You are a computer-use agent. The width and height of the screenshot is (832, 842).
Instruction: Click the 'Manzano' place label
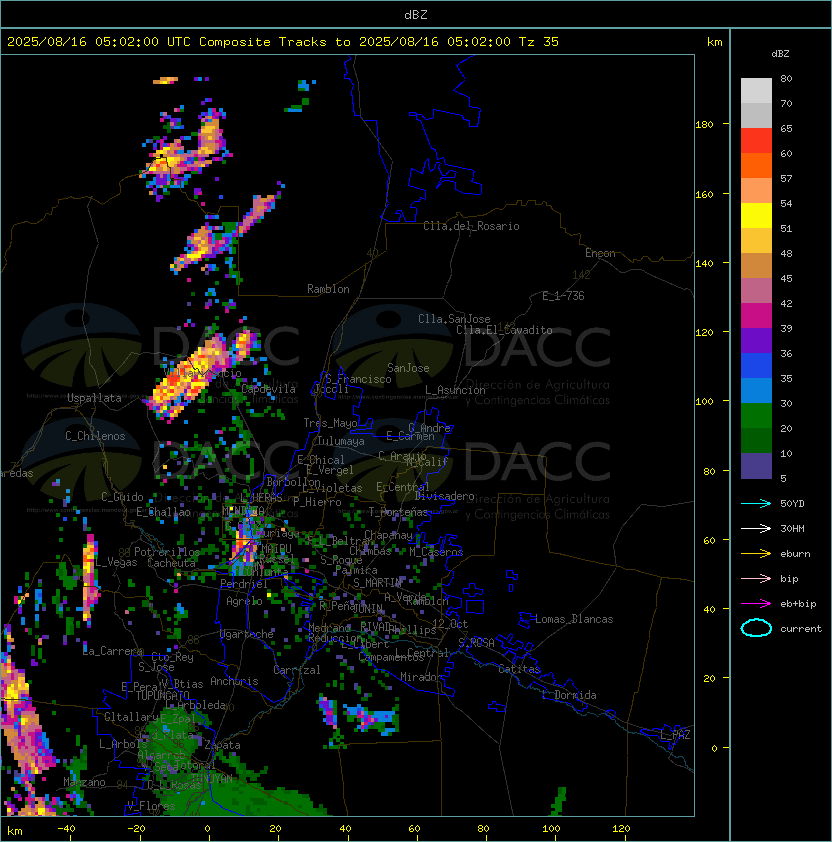click(84, 782)
